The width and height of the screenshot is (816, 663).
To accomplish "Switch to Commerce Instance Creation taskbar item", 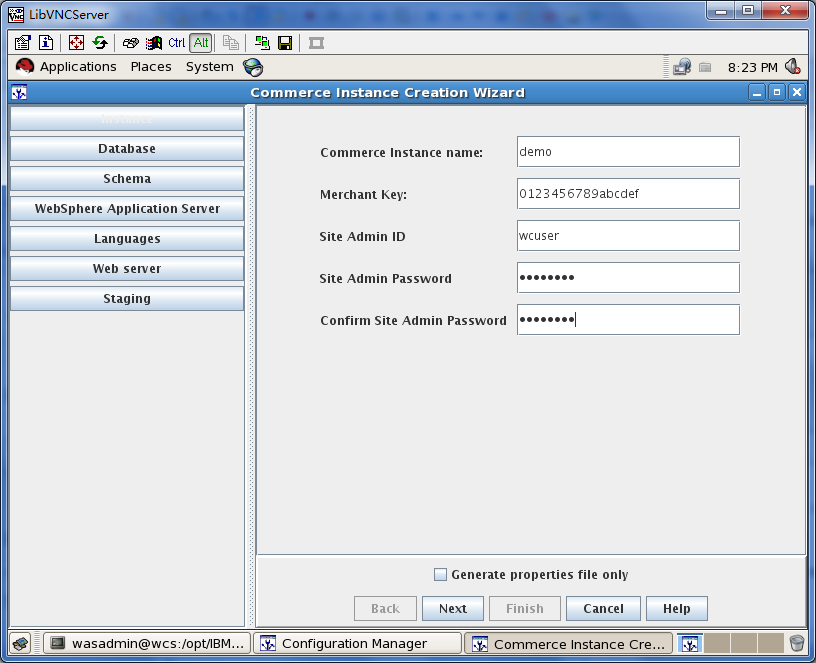I will point(568,644).
